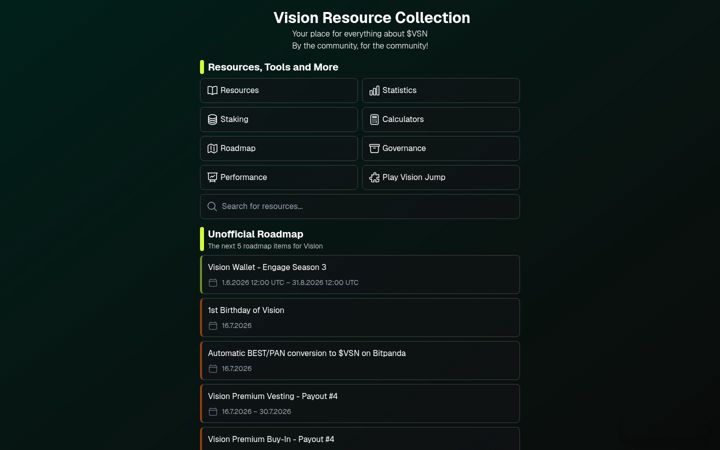Viewport: 720px width, 450px height.
Task: Click calendar icon under 1st Birthday of Vision
Action: pyautogui.click(x=213, y=326)
